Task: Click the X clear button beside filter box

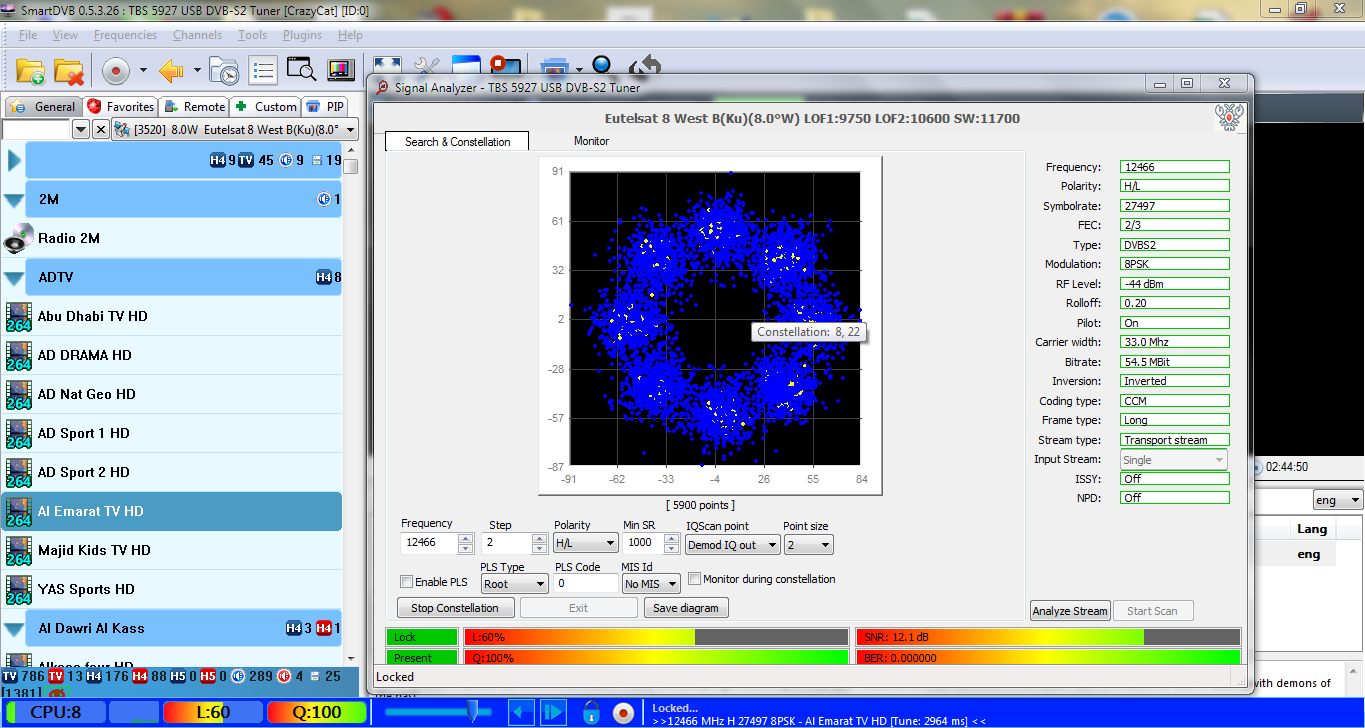Action: coord(101,129)
